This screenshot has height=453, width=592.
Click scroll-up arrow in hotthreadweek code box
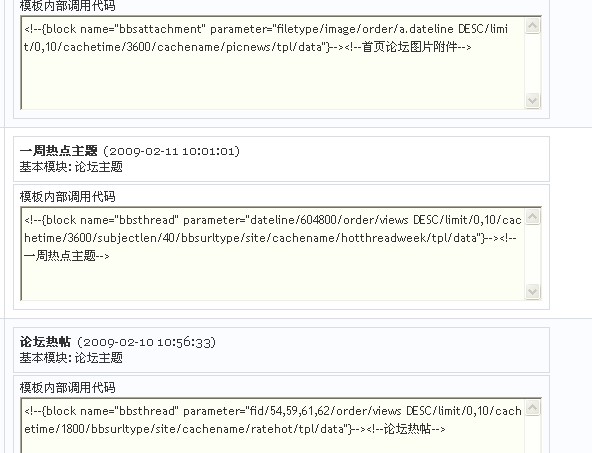tap(533, 217)
